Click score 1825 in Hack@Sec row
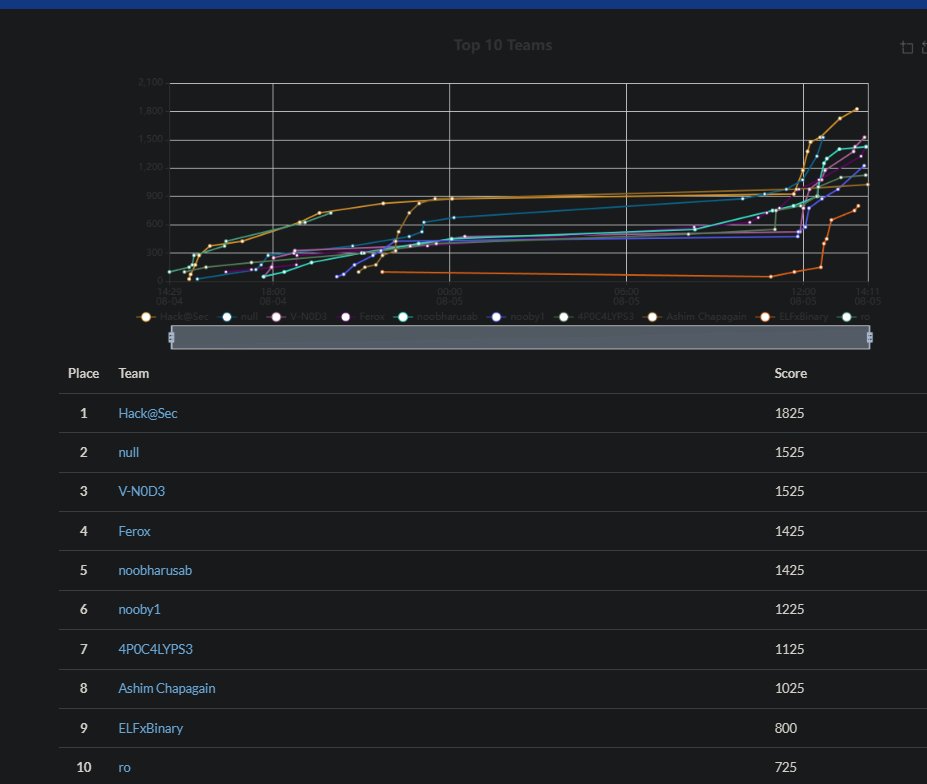The width and height of the screenshot is (927, 784). pos(789,413)
